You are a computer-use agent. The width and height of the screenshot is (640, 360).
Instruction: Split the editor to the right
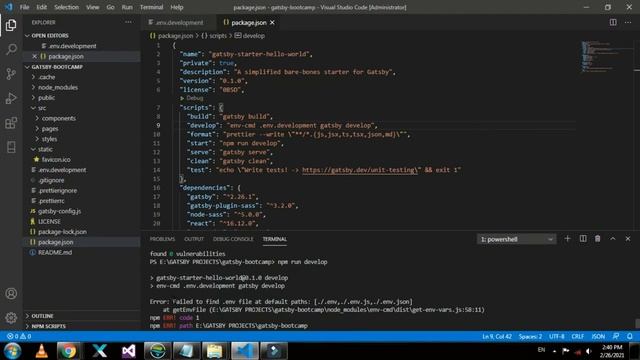pos(613,22)
